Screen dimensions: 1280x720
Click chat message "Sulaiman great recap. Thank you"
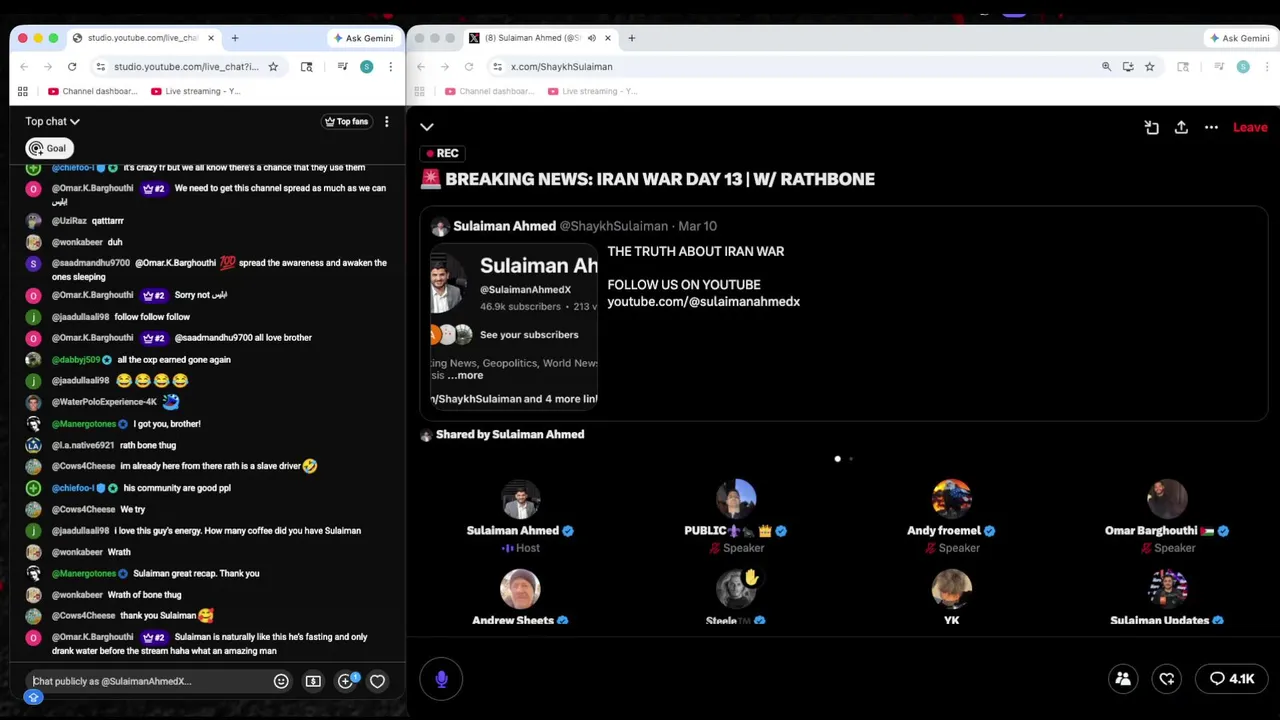tap(196, 574)
